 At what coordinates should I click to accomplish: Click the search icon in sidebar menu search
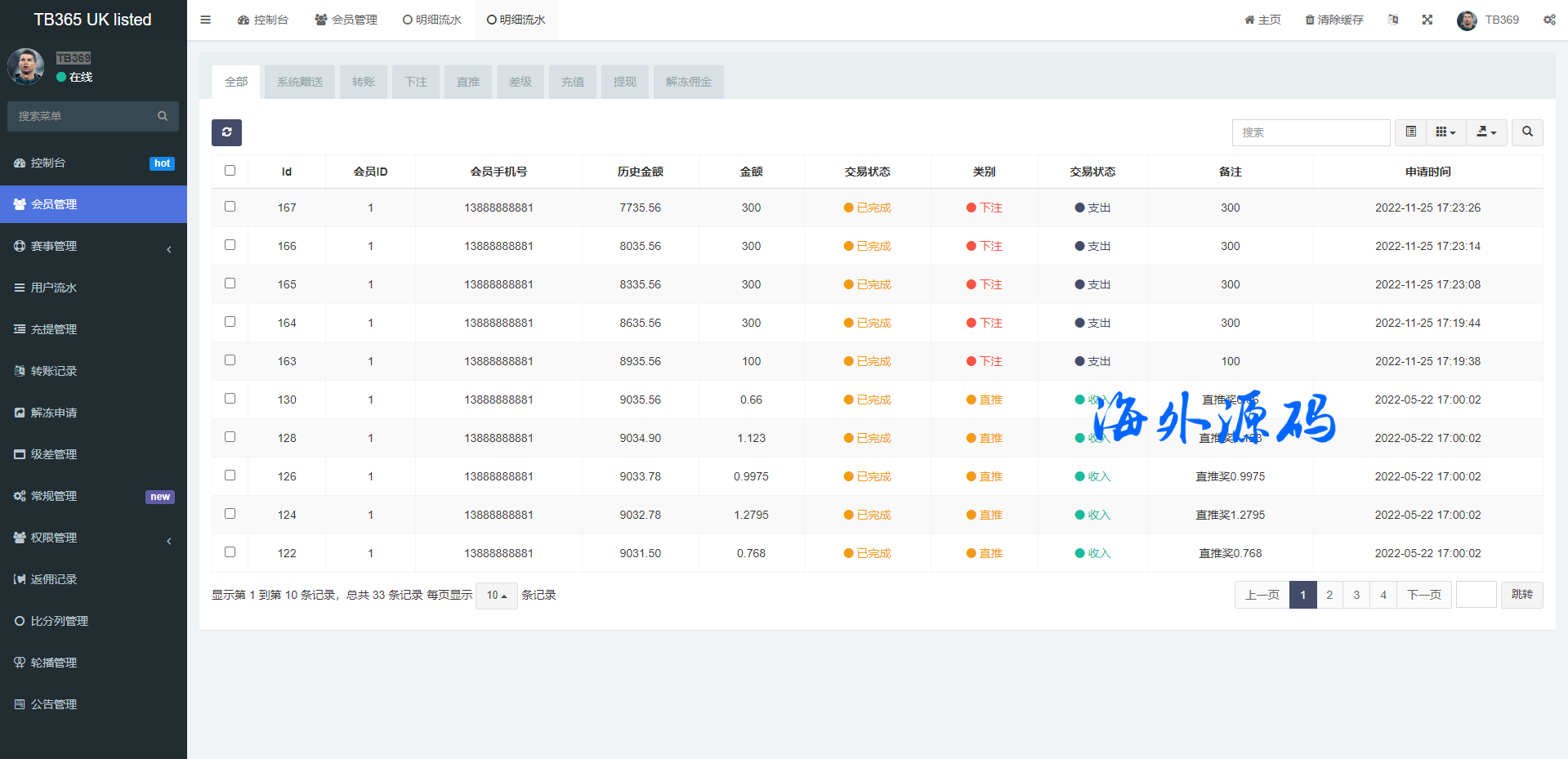(x=163, y=116)
